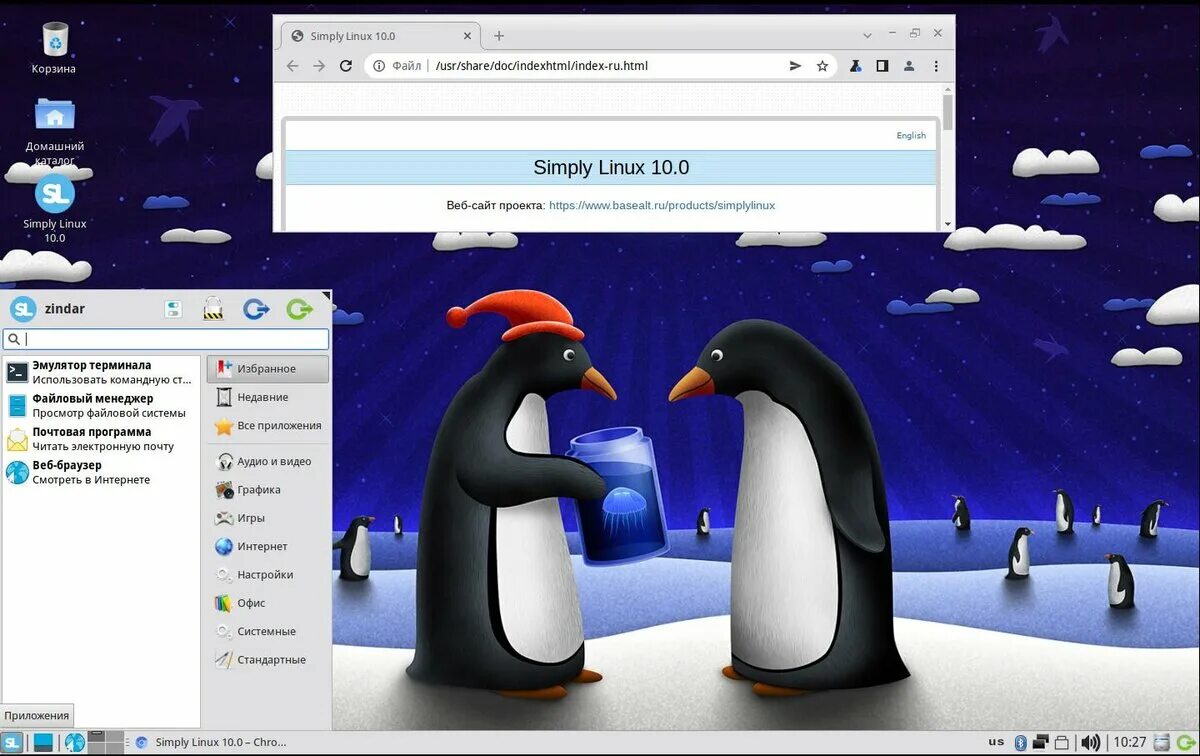The image size is (1200, 756).
Task: Open the Игры category
Action: coord(268,518)
